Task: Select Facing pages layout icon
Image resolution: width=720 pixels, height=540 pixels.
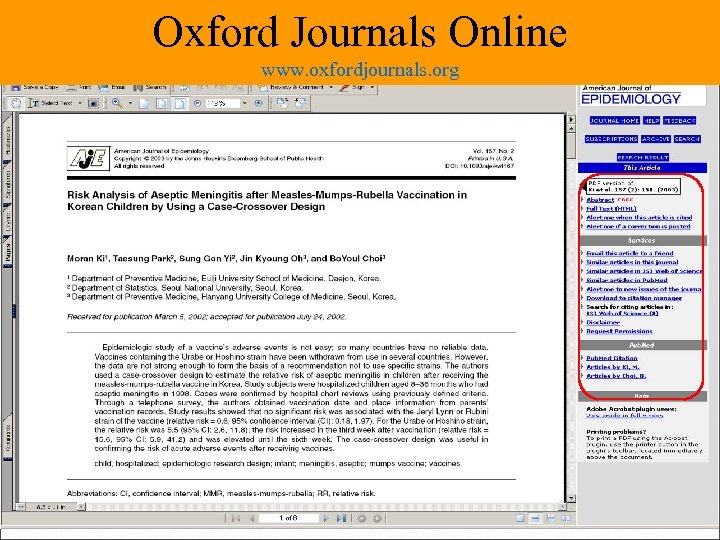Action: click(566, 518)
